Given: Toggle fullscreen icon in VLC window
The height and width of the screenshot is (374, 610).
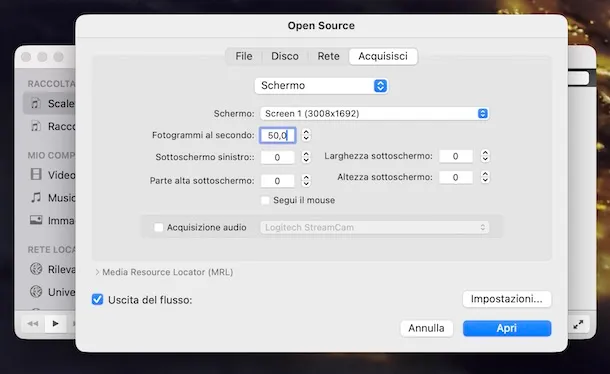Looking at the screenshot, I should pos(578,324).
